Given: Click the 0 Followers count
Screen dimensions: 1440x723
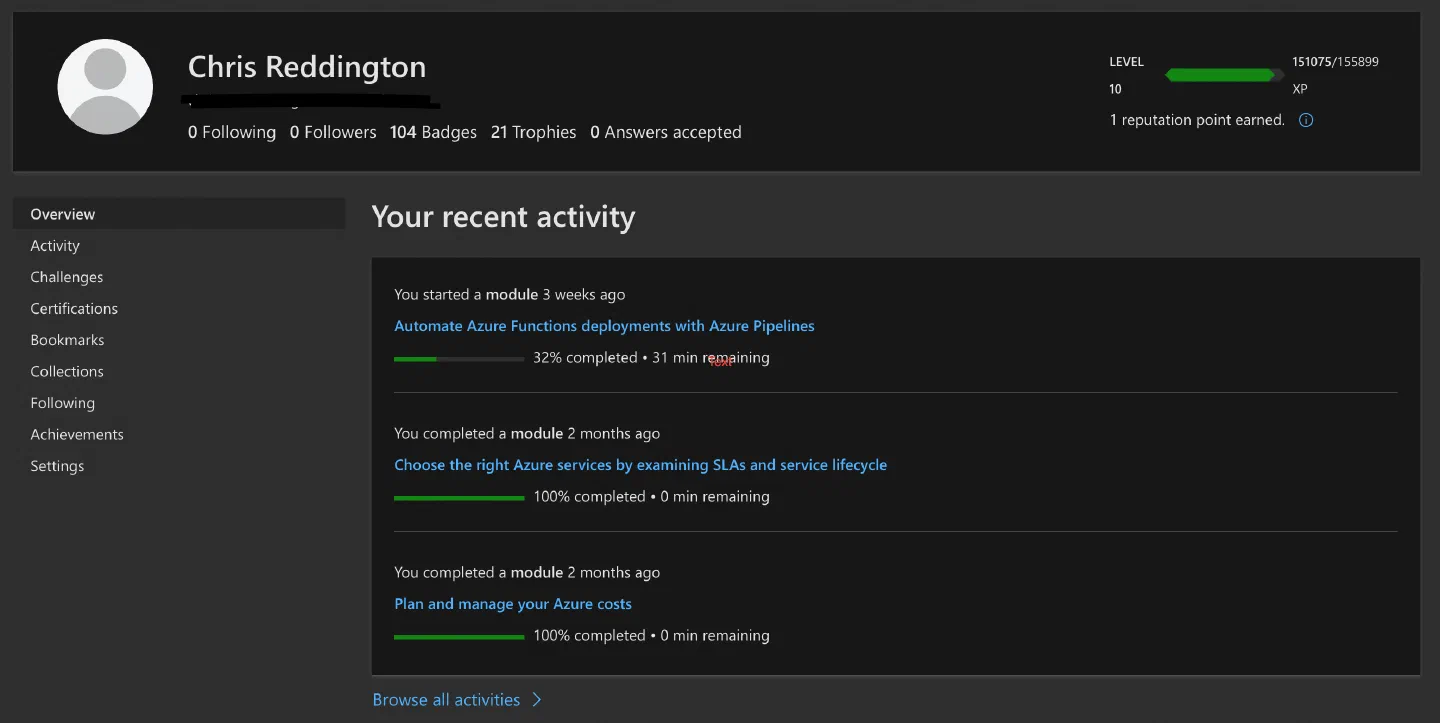Looking at the screenshot, I should (x=333, y=132).
